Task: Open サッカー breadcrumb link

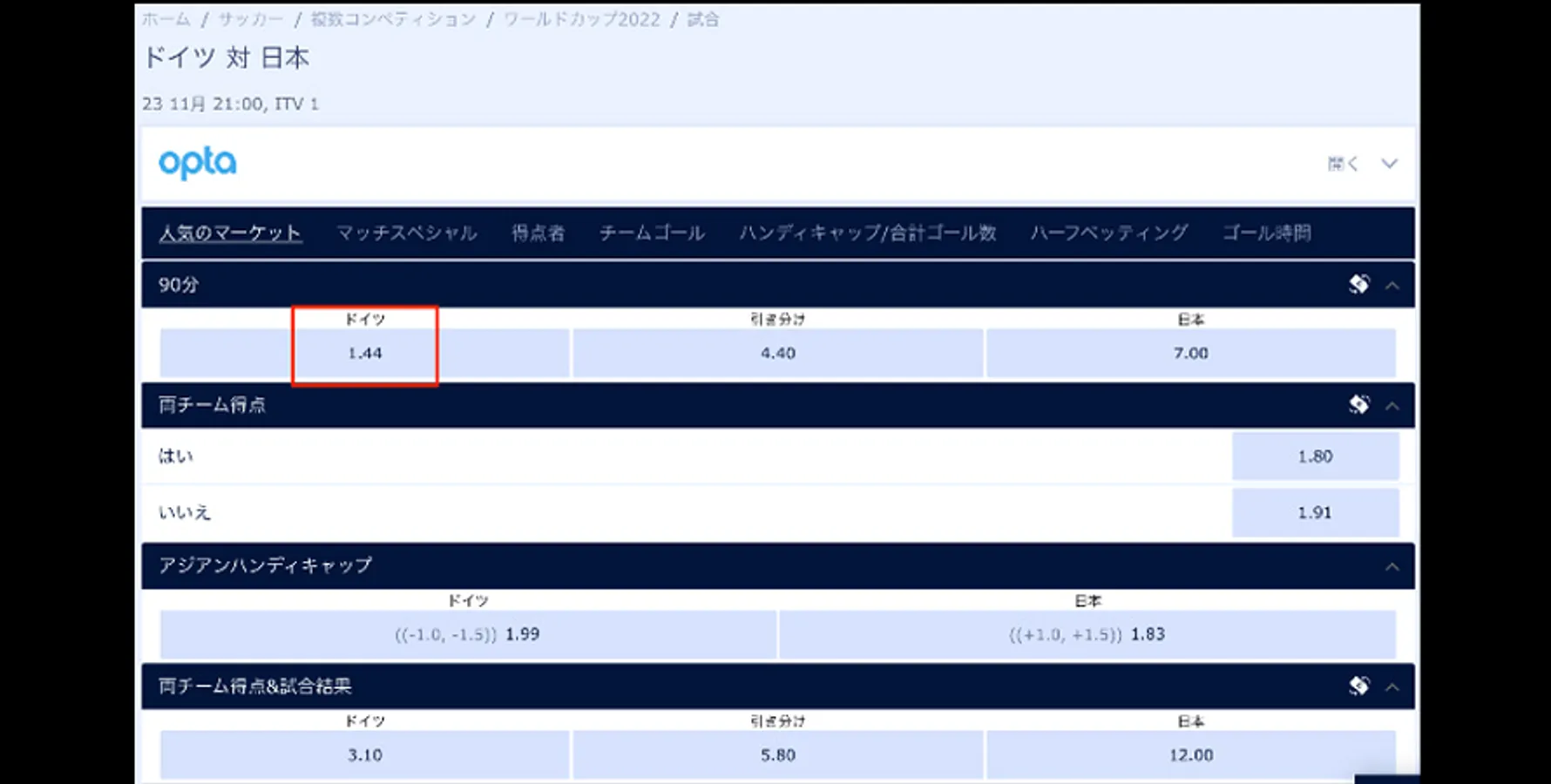Action: (251, 19)
